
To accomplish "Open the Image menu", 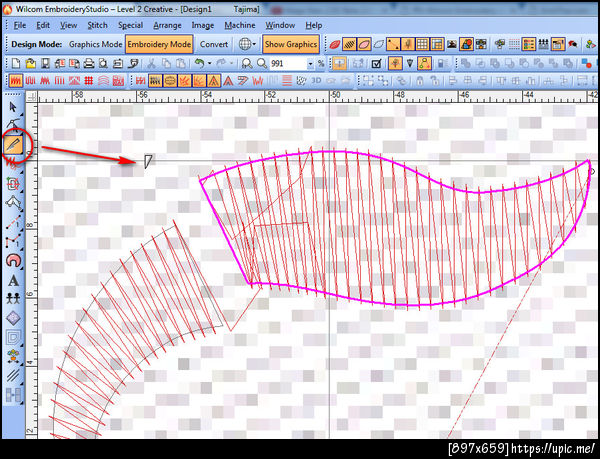I will point(203,25).
